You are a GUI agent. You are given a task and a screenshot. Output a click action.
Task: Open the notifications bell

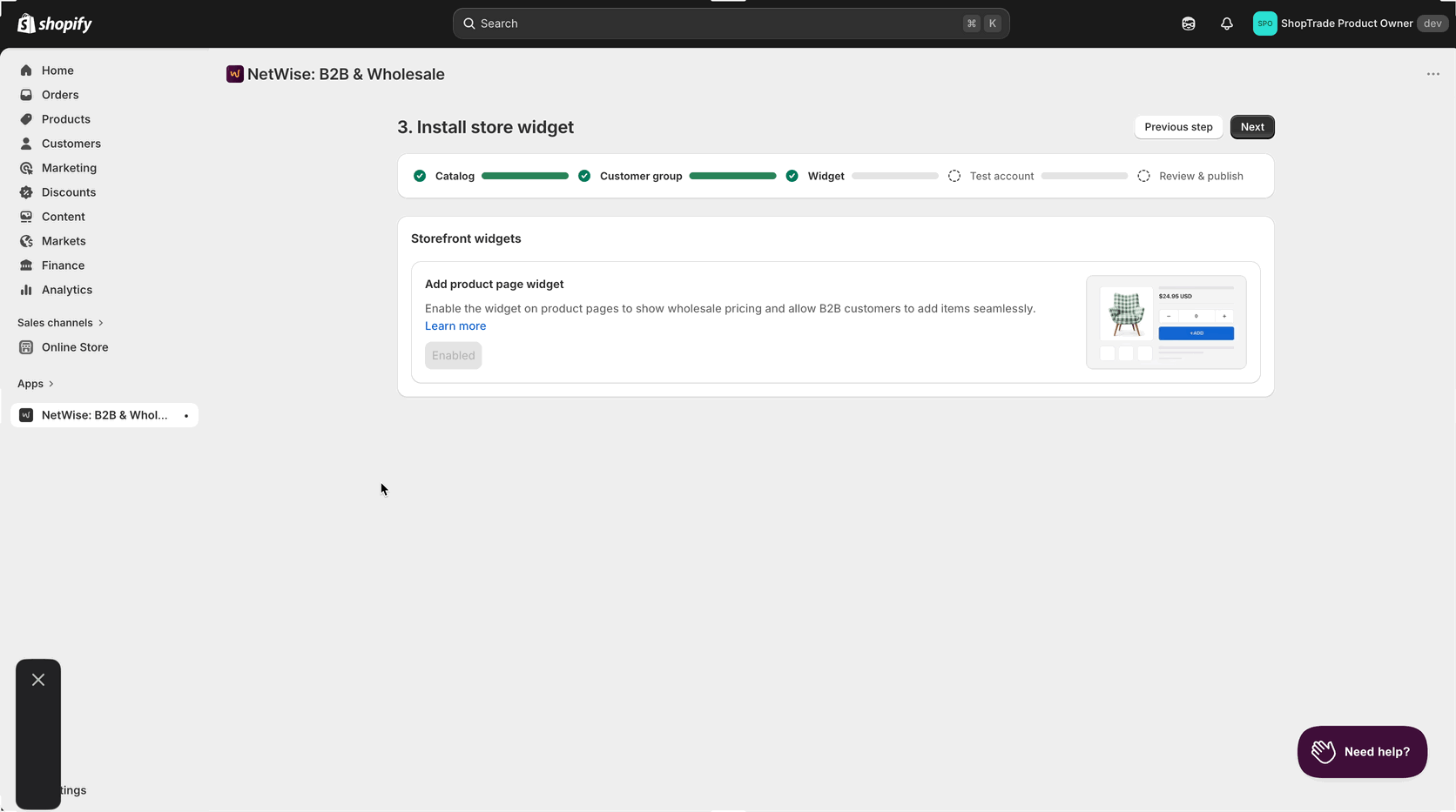tap(1227, 23)
